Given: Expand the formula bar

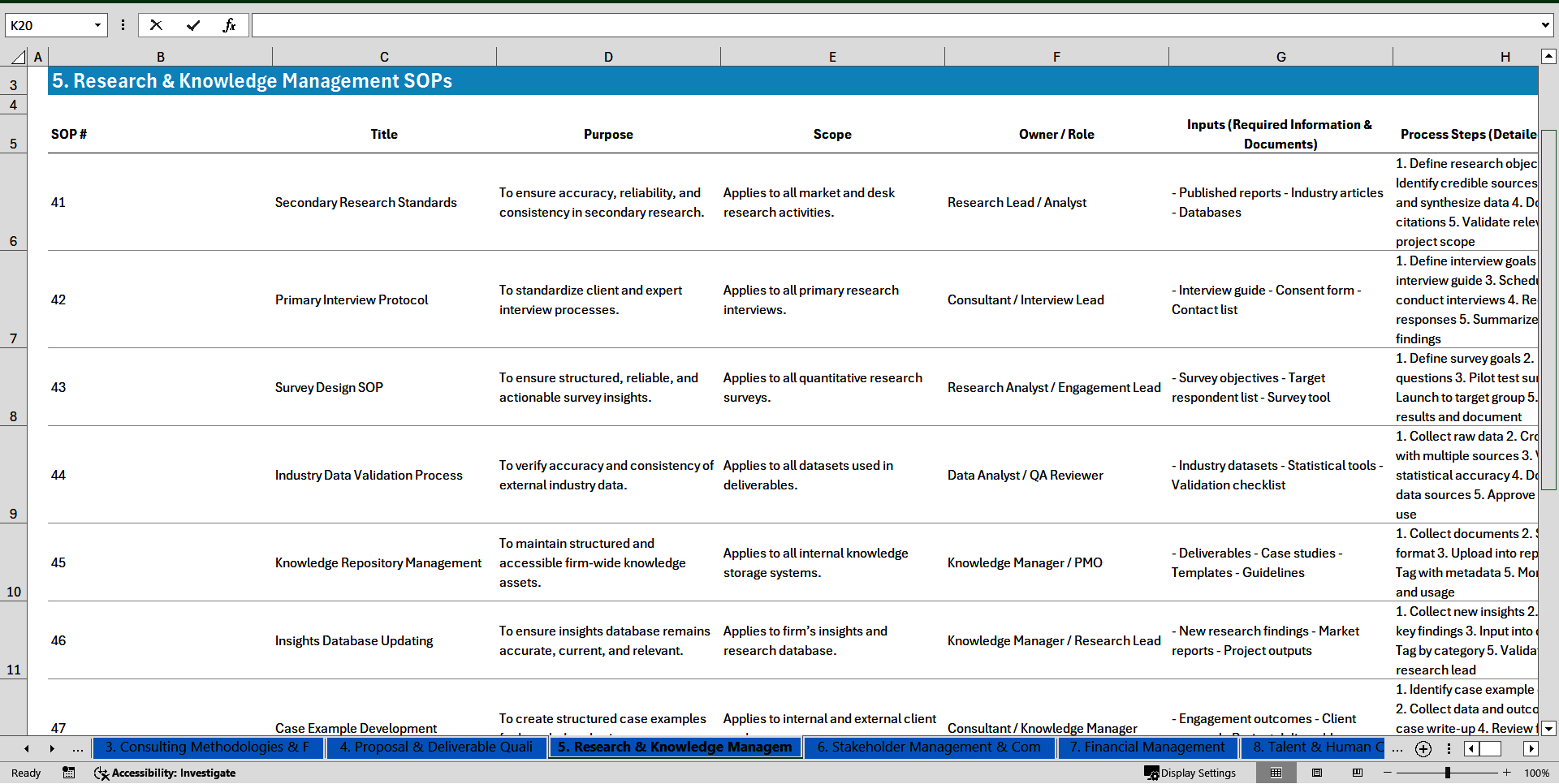Looking at the screenshot, I should tap(1544, 25).
